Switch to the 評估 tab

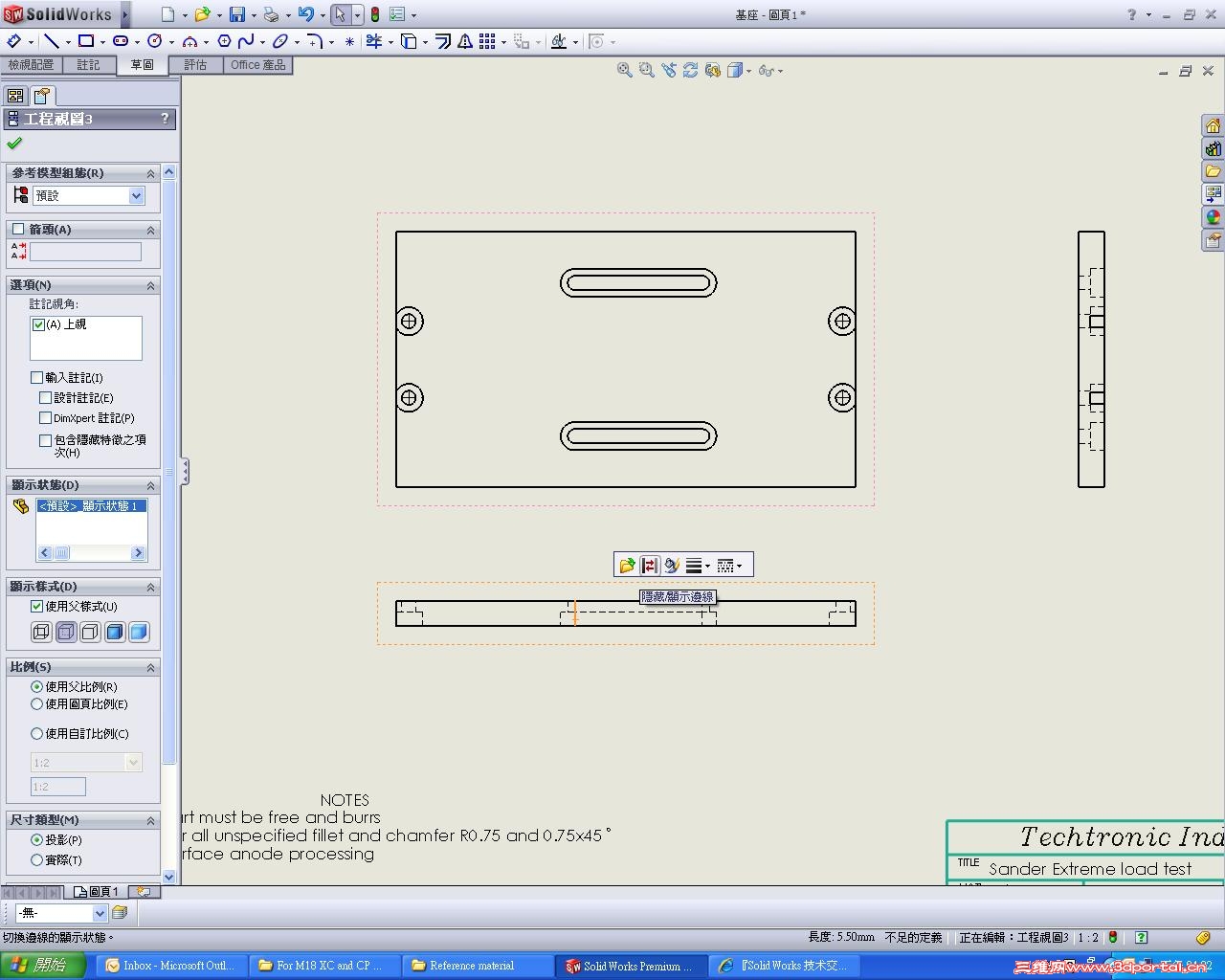(x=195, y=65)
